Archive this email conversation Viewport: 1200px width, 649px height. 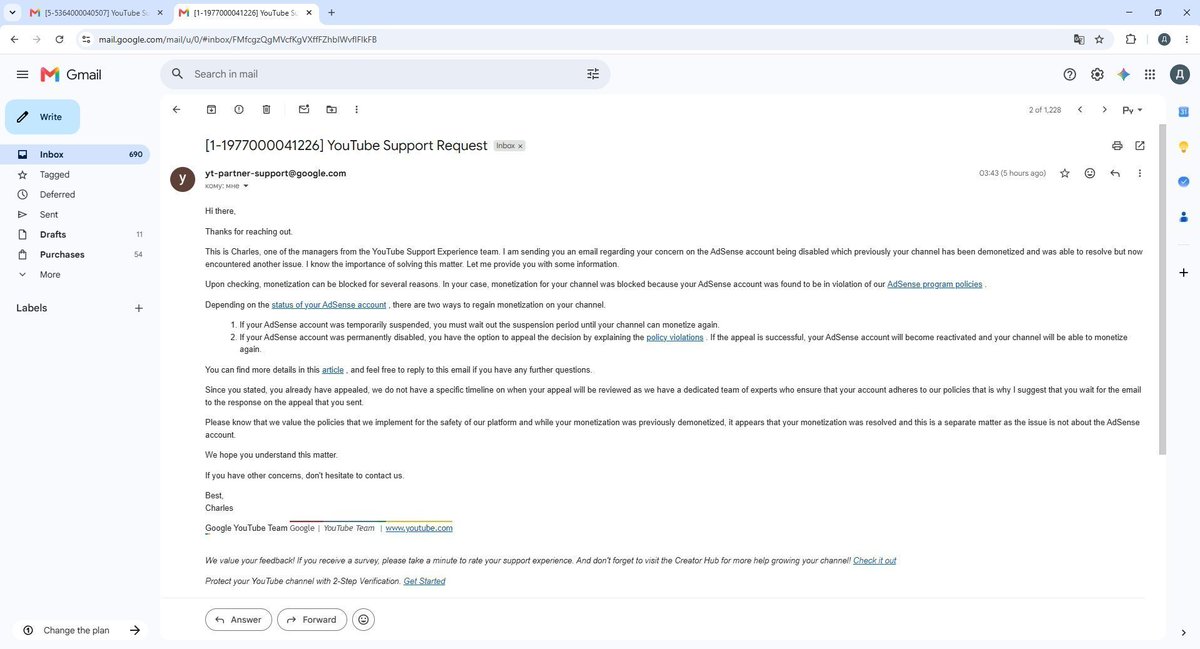click(211, 109)
